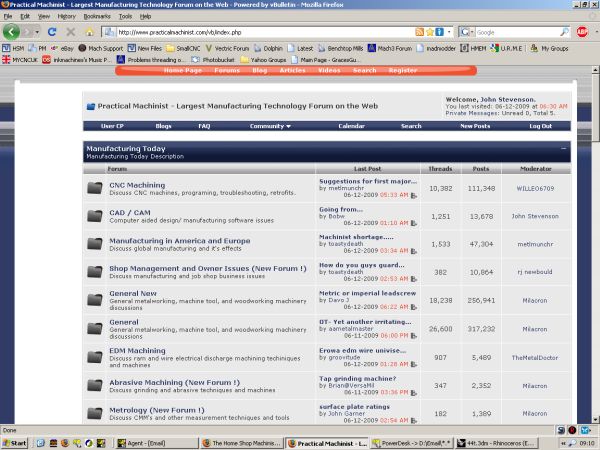The image size is (600, 450).
Task: Open the Mach3 Forum bookmark
Action: (x=390, y=49)
